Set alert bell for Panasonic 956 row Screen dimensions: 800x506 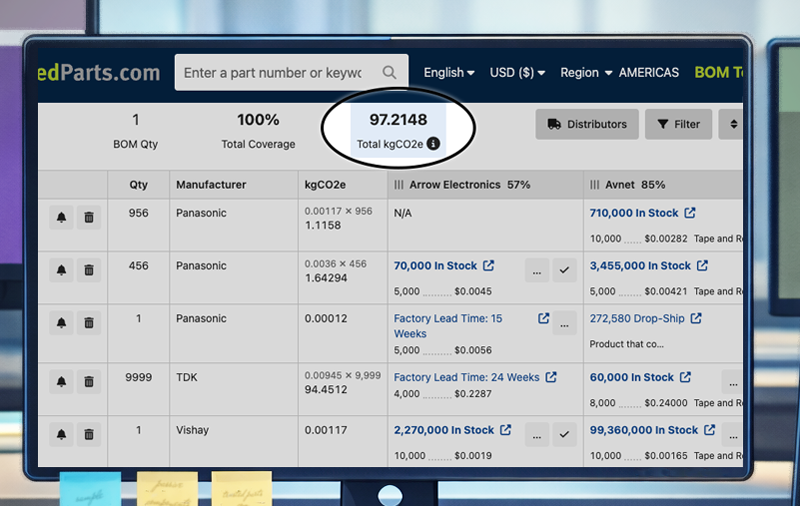[61, 217]
